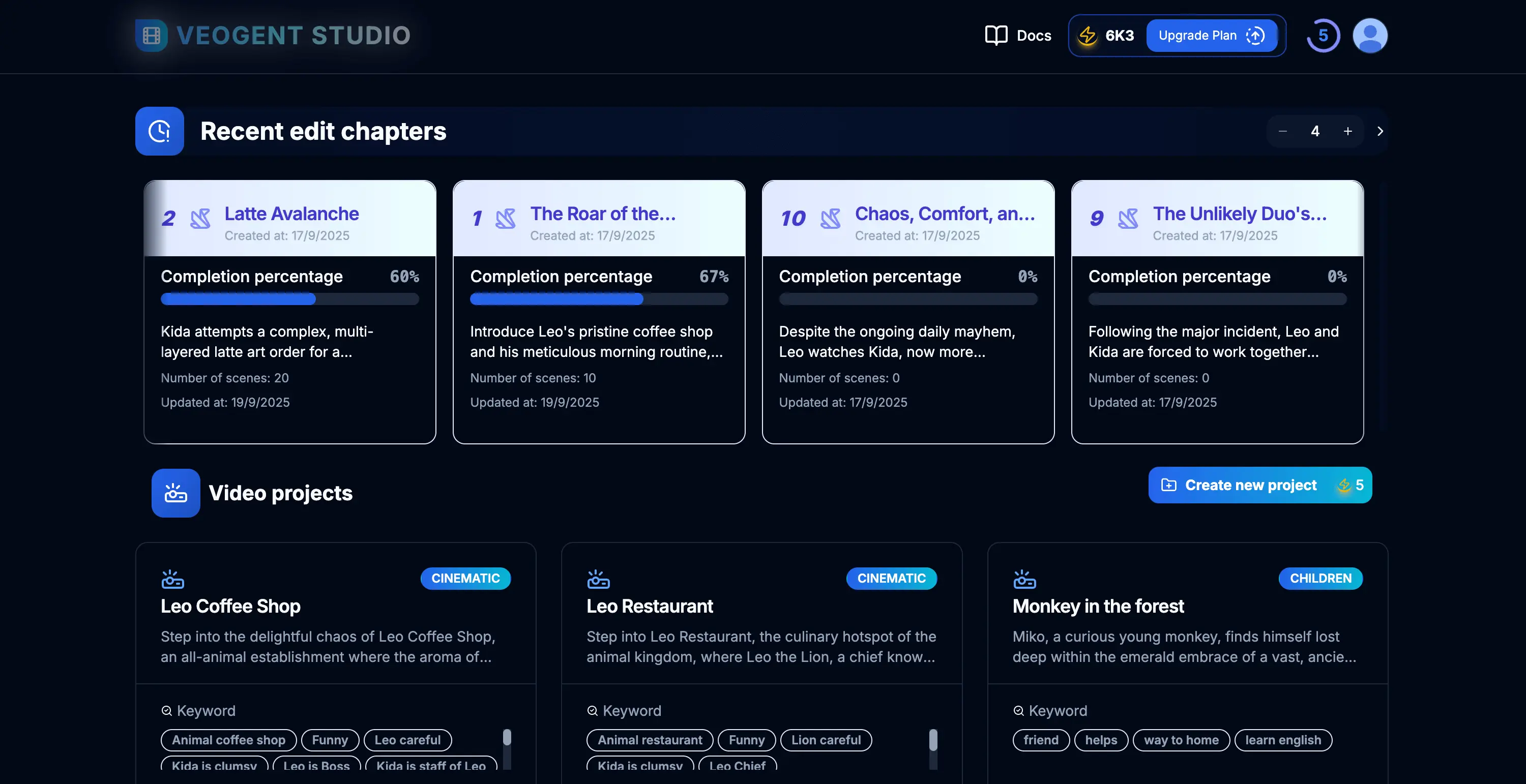Select the CINEMATIC tag on Leo Restaurant
Viewport: 1526px width, 784px height.
click(891, 579)
